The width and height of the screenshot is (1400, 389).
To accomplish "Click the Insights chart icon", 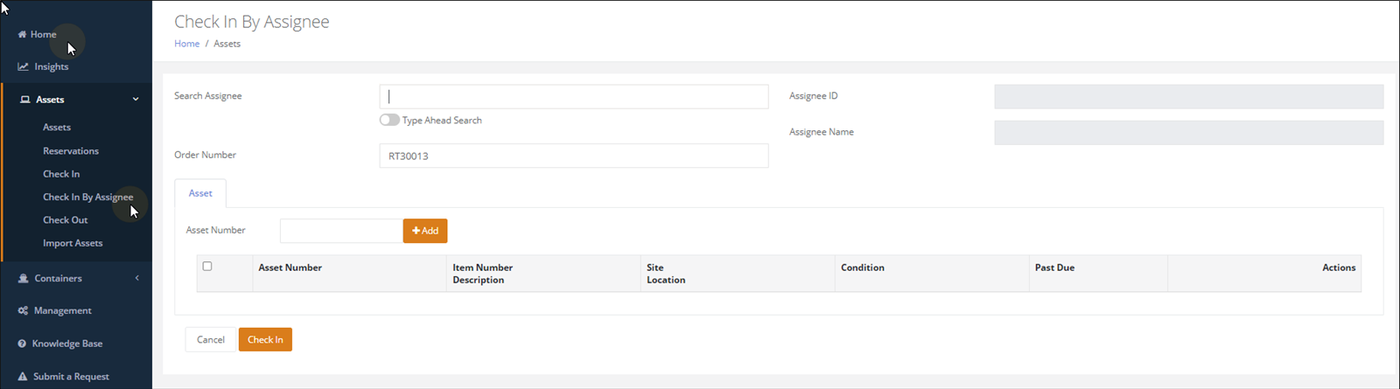I will point(23,67).
